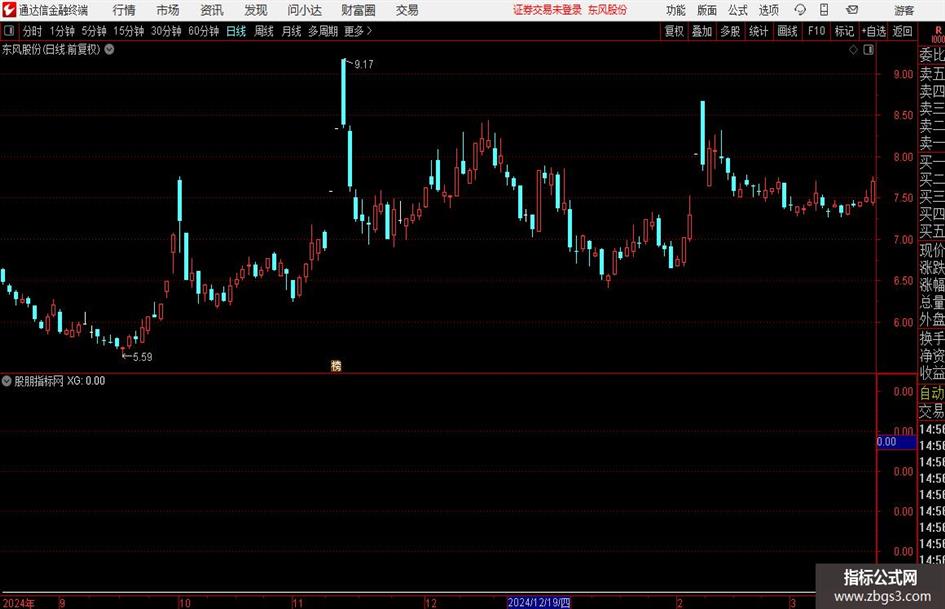Open the 选项 menu
The image size is (945, 609).
coord(768,10)
